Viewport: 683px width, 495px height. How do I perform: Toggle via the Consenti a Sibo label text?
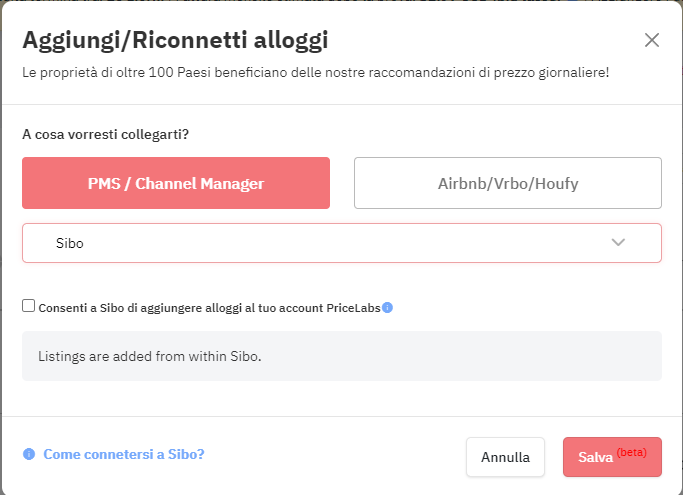[210, 308]
